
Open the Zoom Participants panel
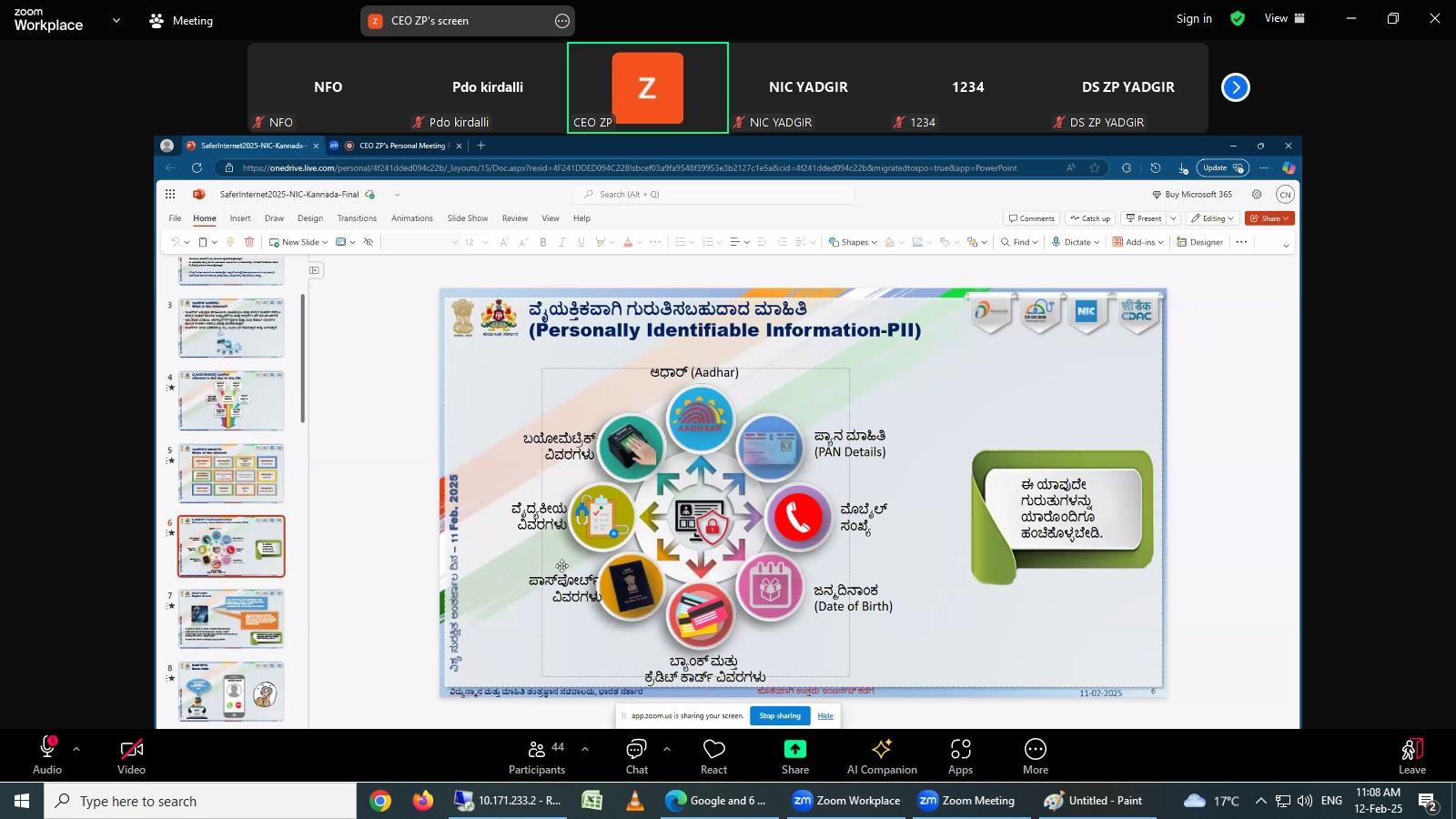pyautogui.click(x=537, y=756)
